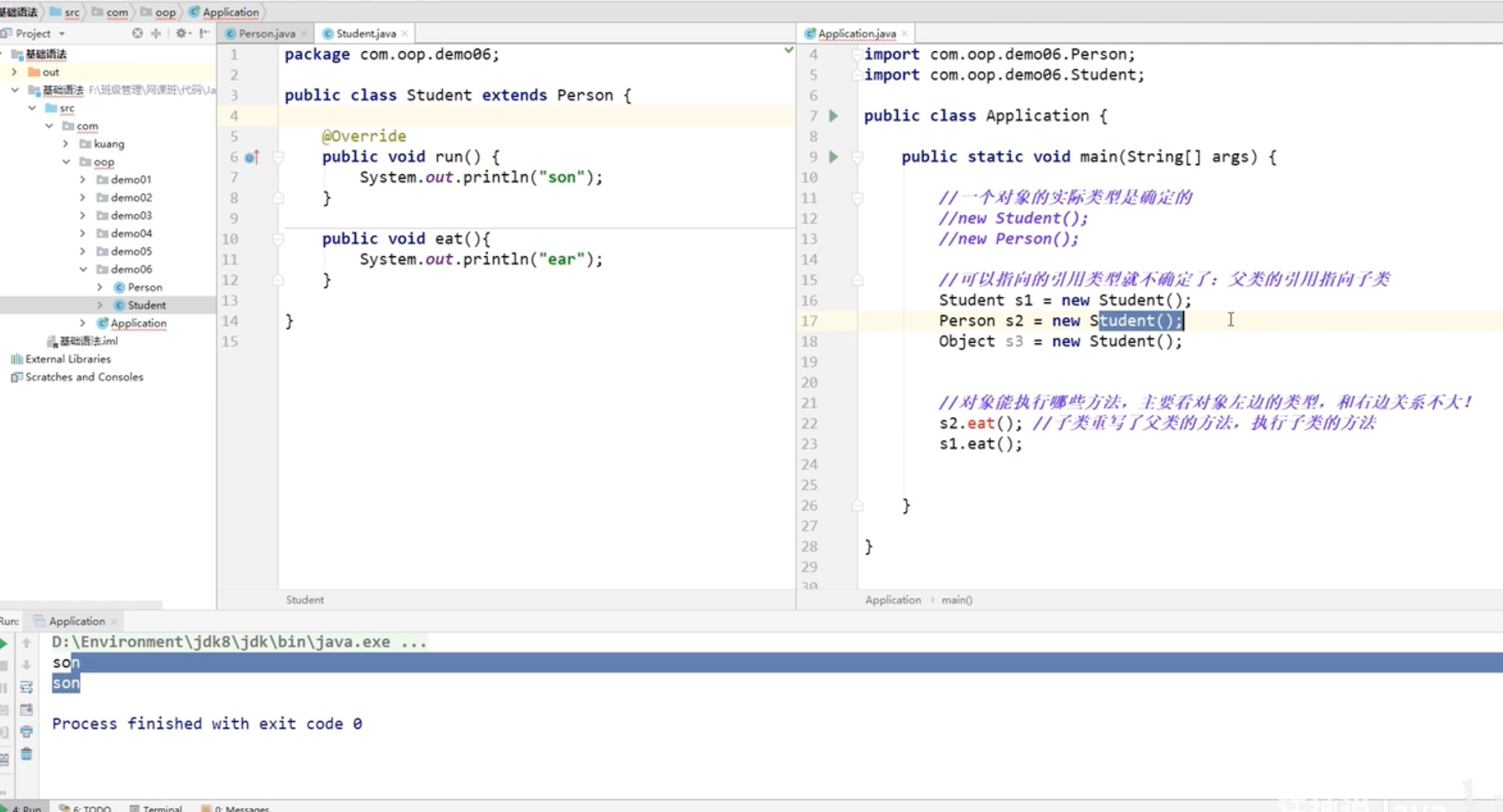Image resolution: width=1503 pixels, height=812 pixels.
Task: Click the scroll-from-source target icon
Action: 137,33
